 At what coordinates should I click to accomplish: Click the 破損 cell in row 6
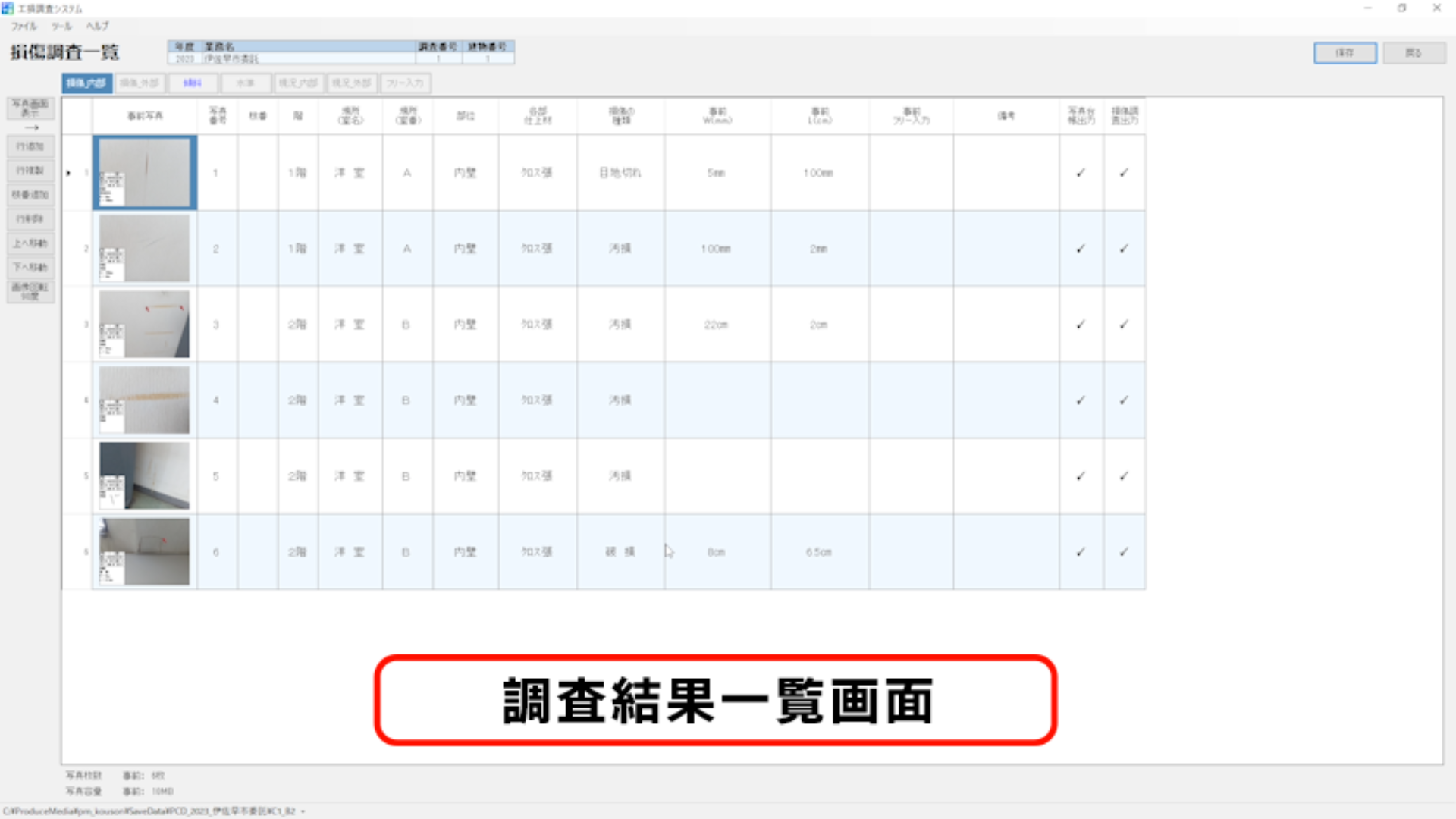coord(620,552)
